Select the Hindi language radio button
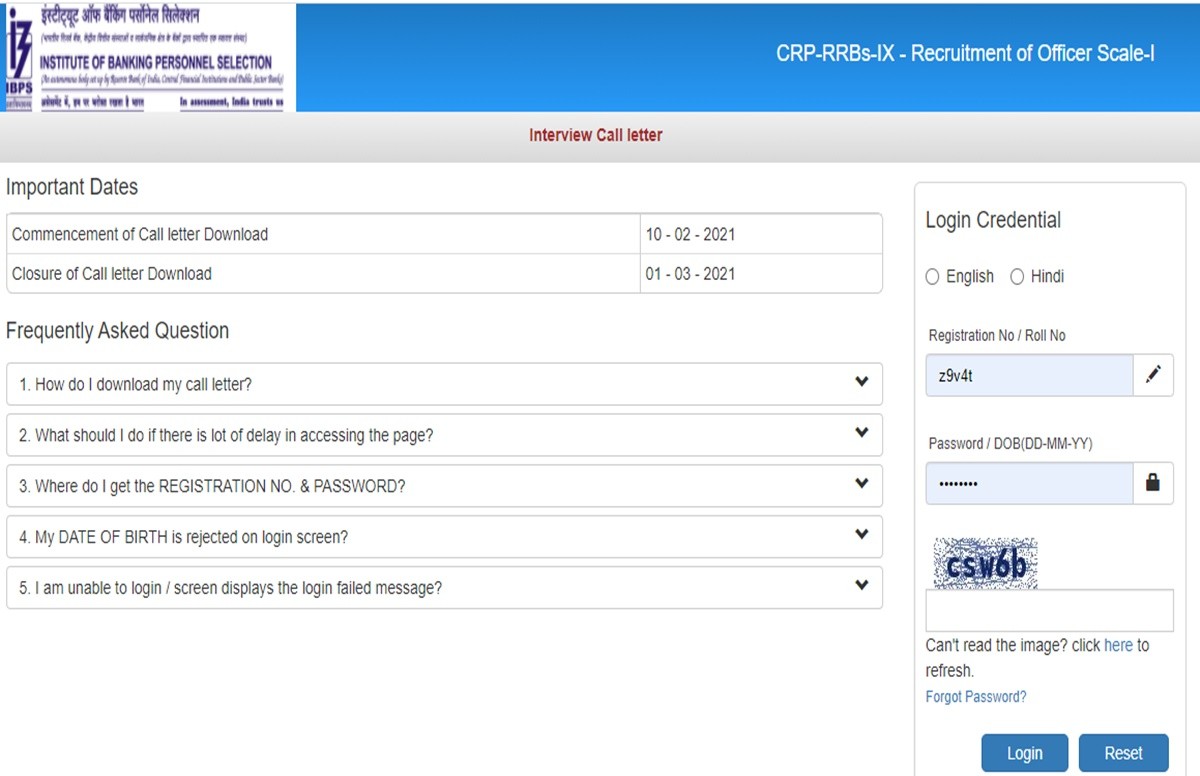The height and width of the screenshot is (776, 1200). point(1017,277)
